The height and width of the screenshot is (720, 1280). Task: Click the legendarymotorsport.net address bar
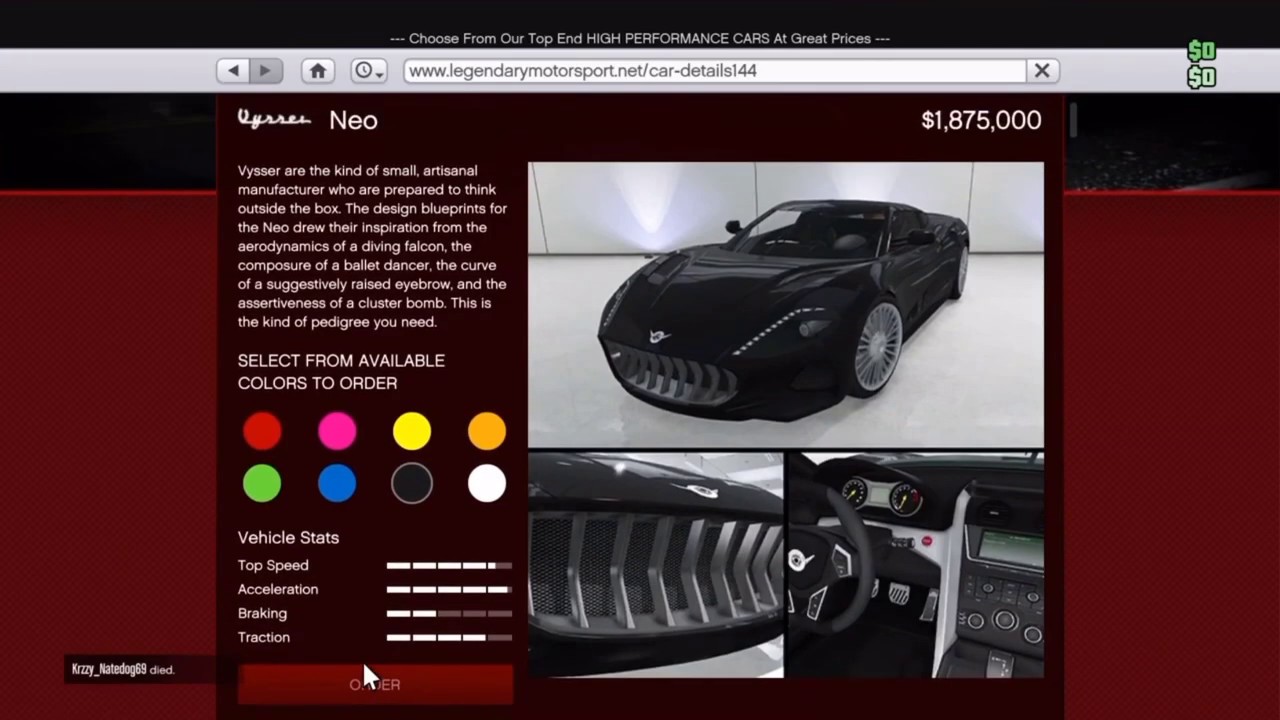(x=715, y=70)
